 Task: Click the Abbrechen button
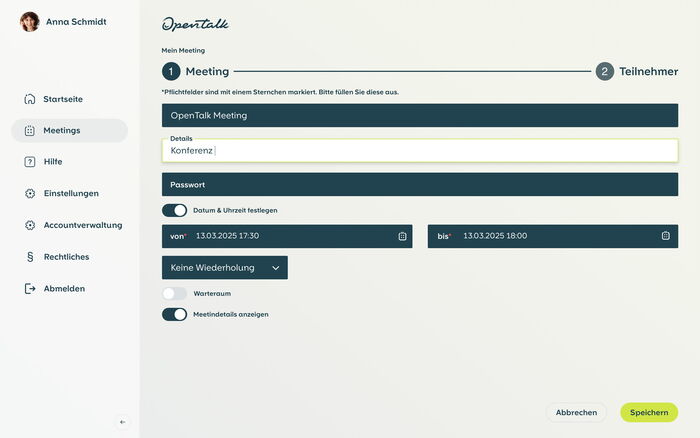pos(576,412)
